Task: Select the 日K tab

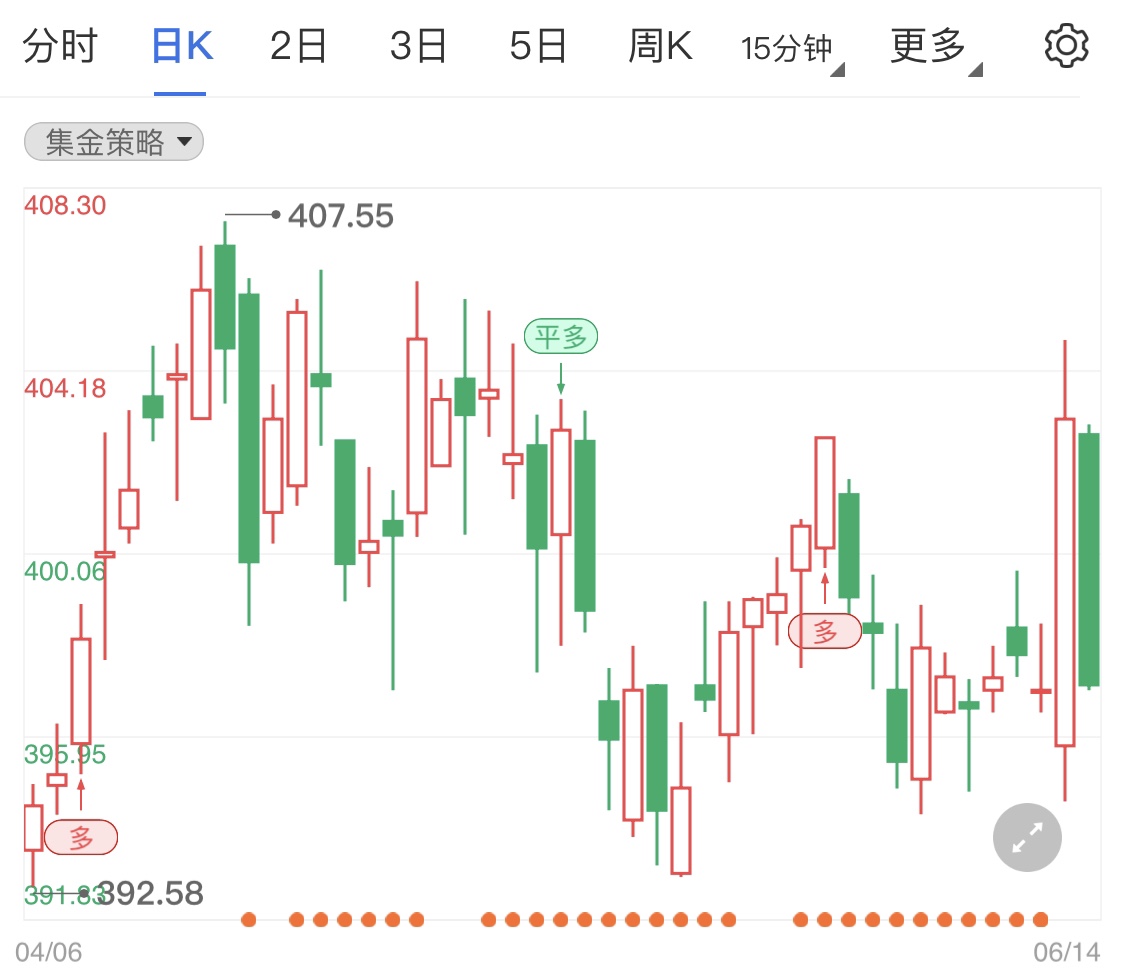Action: [x=181, y=47]
